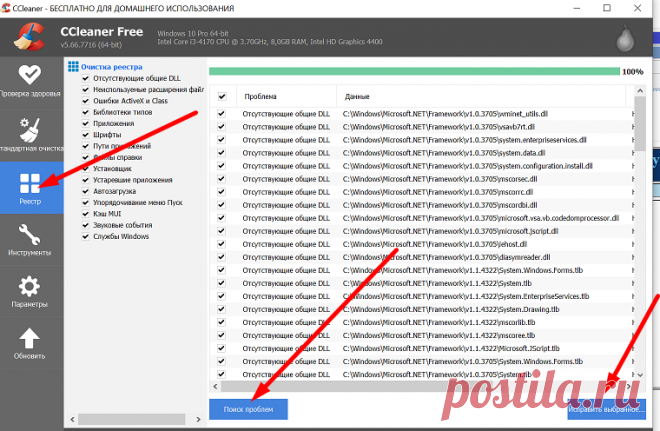Click the results vertical scrollbar thumb

[640, 123]
